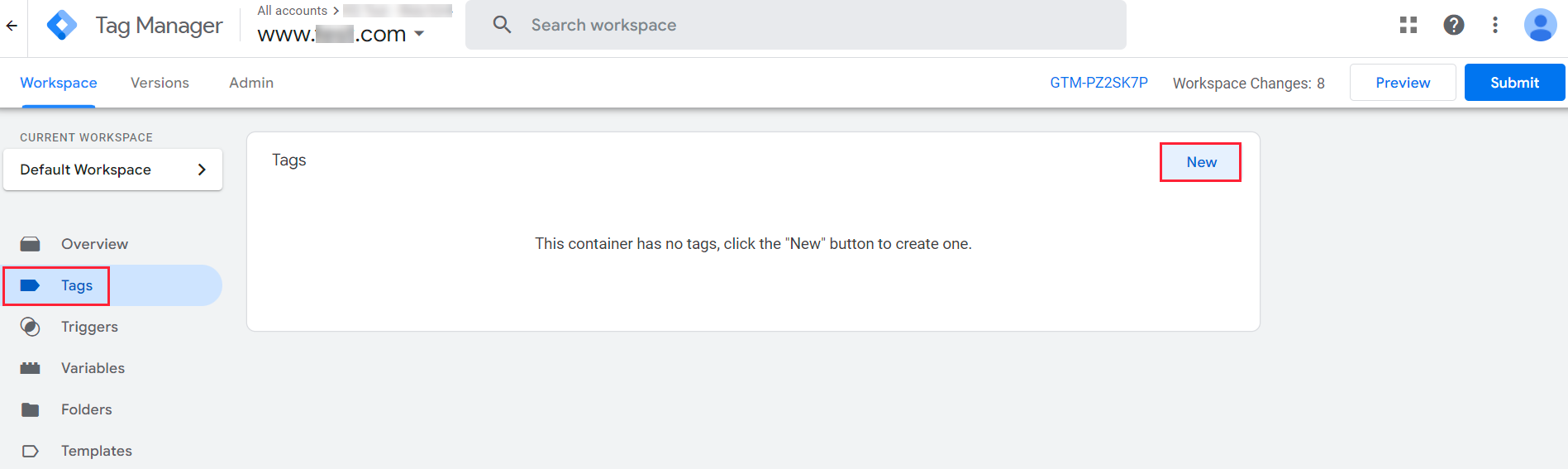Open the help question mark icon
The image size is (1568, 469).
[x=1454, y=26]
